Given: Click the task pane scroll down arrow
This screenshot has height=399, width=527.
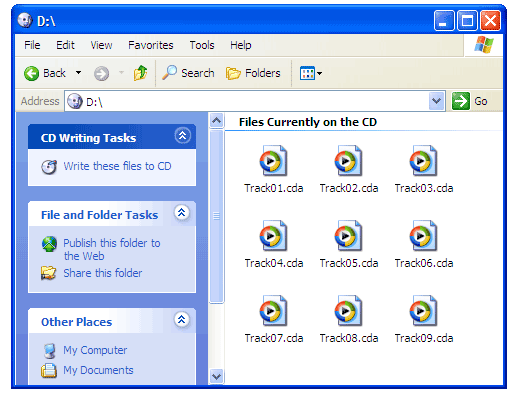Looking at the screenshot, I should click(216, 376).
